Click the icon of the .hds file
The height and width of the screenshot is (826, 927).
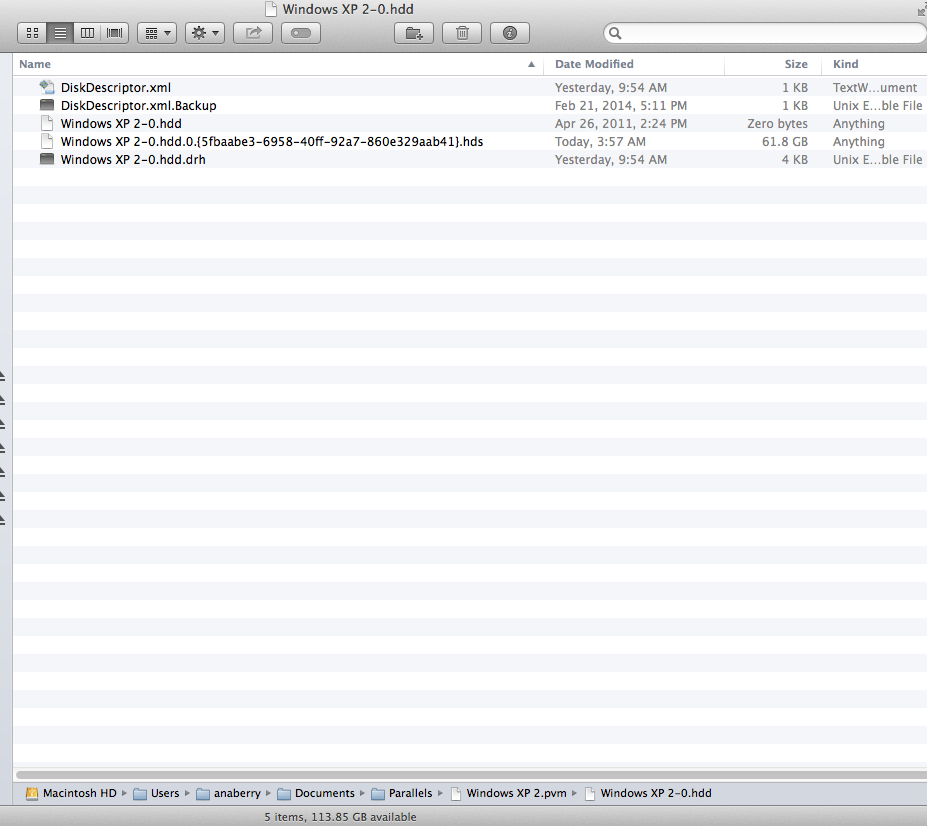tap(47, 141)
